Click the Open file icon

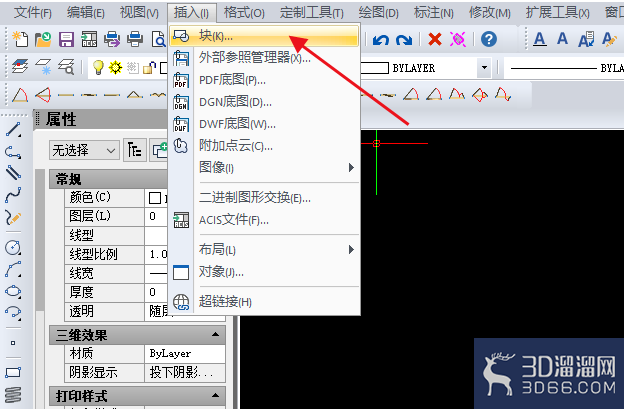point(43,39)
